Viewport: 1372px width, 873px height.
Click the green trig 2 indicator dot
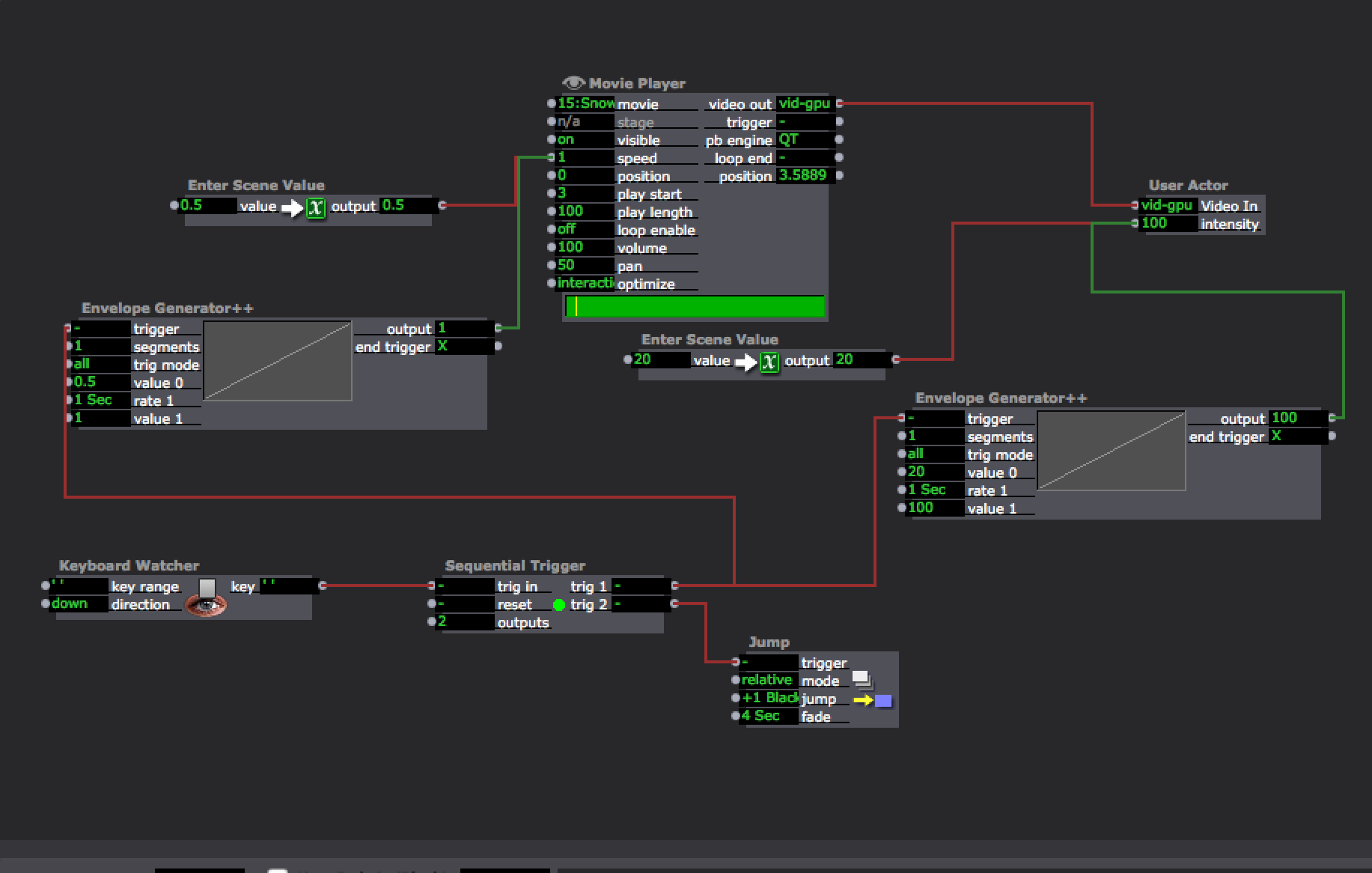point(559,604)
